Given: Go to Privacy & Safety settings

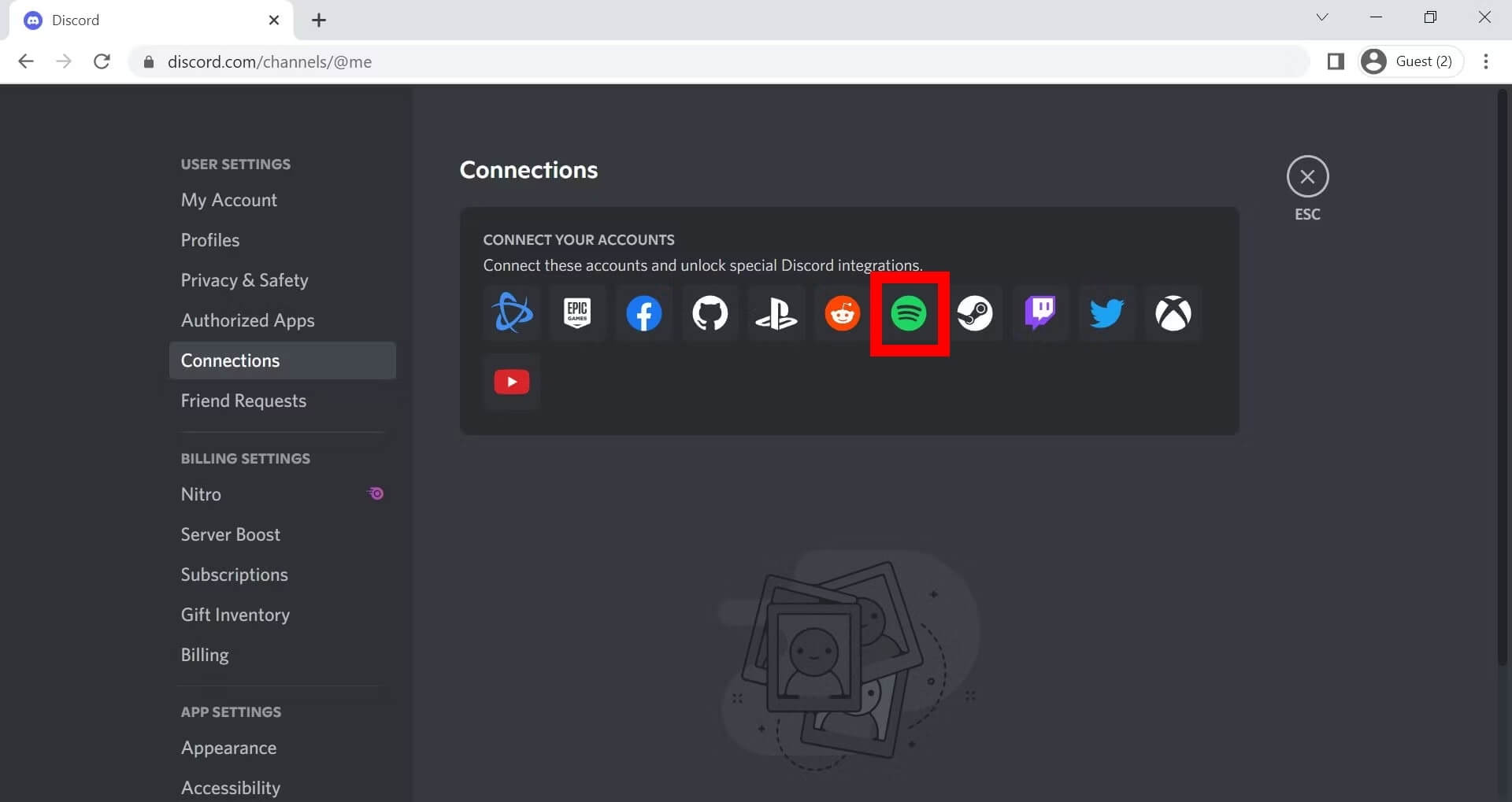Looking at the screenshot, I should tap(244, 280).
